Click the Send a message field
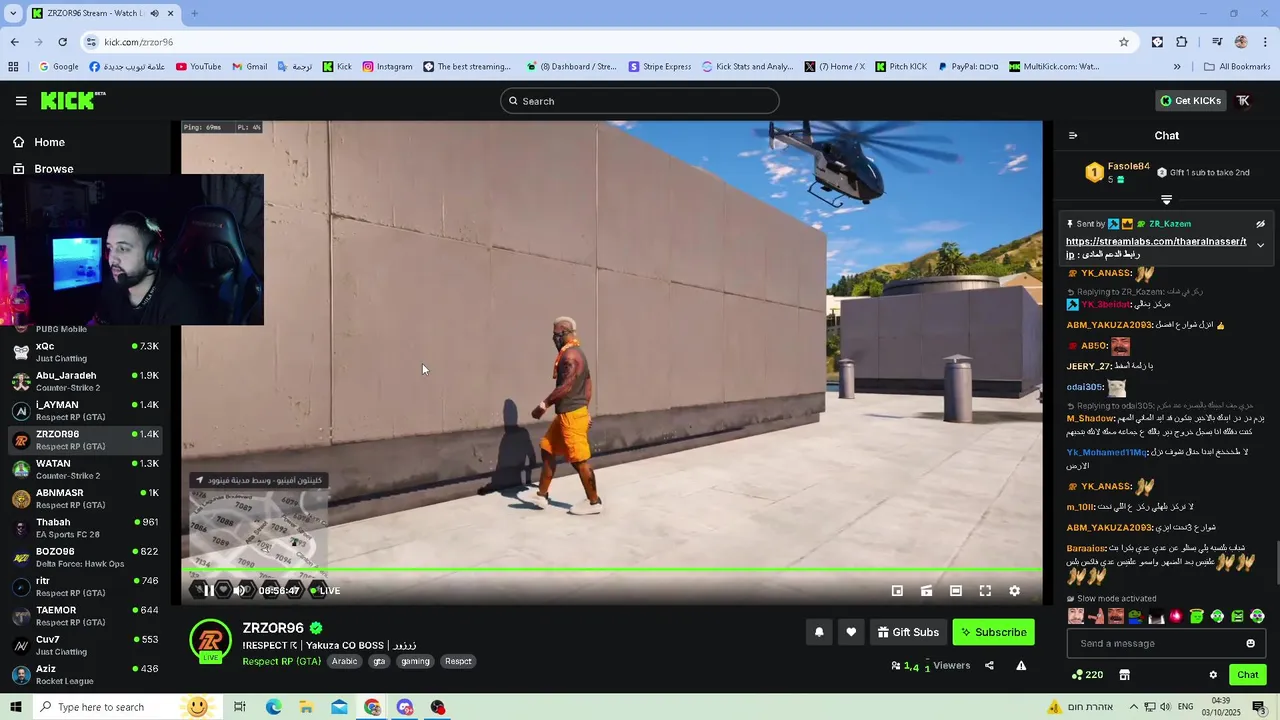The image size is (1280, 720). pyautogui.click(x=1158, y=643)
